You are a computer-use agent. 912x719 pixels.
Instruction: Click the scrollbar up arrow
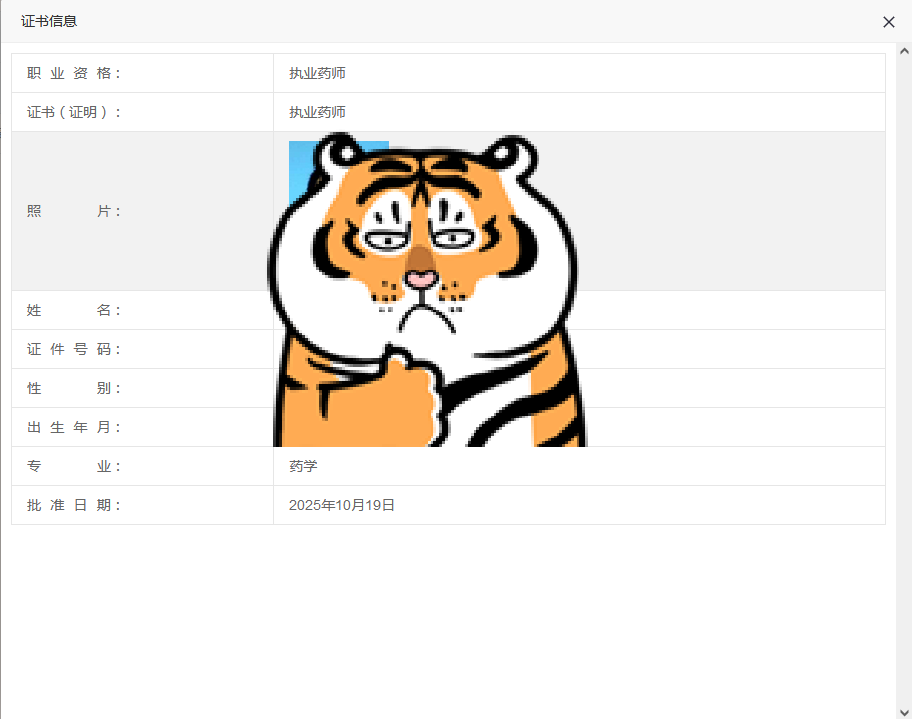(x=904, y=51)
